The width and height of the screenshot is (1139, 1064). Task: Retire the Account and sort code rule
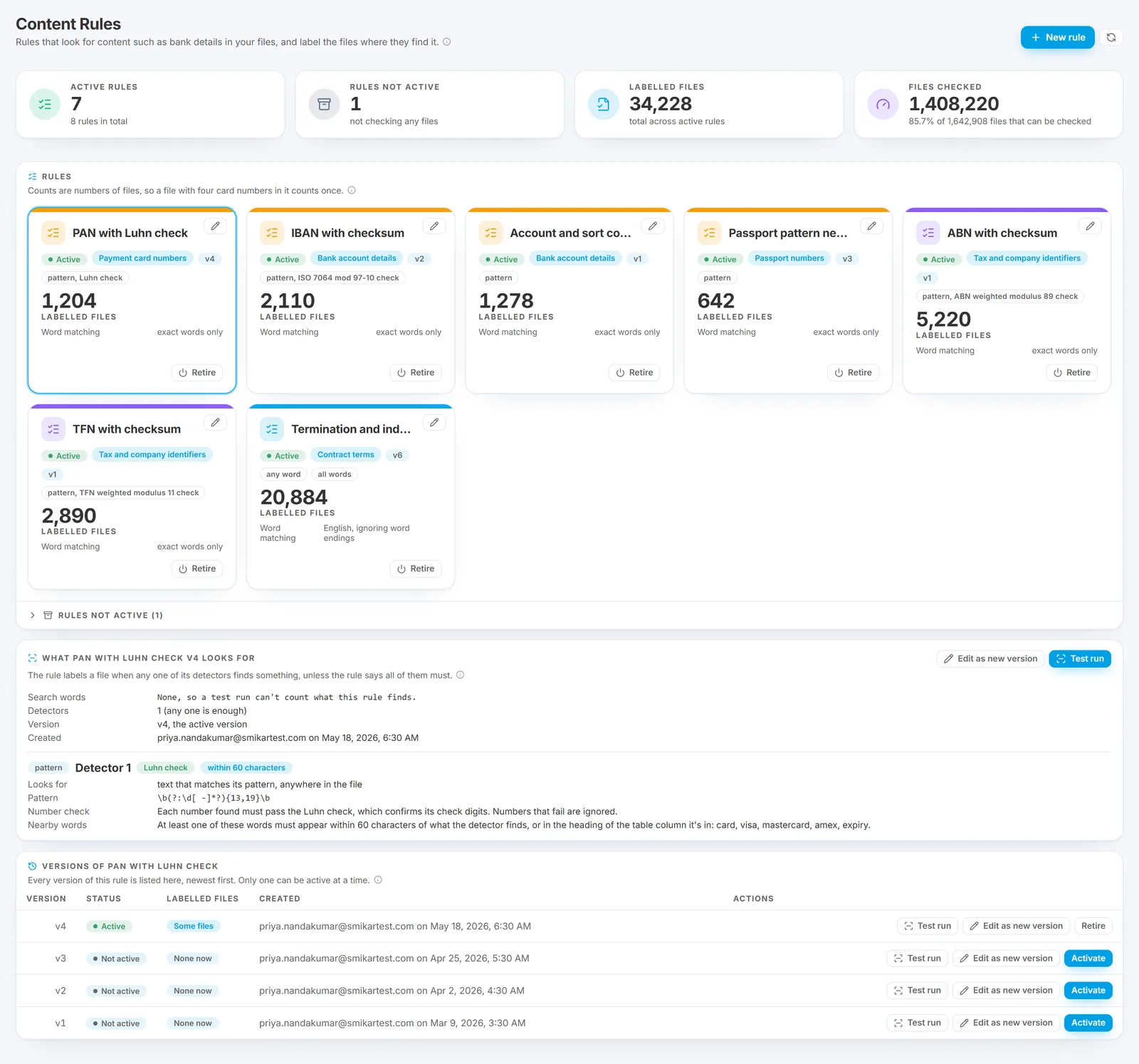(x=634, y=373)
